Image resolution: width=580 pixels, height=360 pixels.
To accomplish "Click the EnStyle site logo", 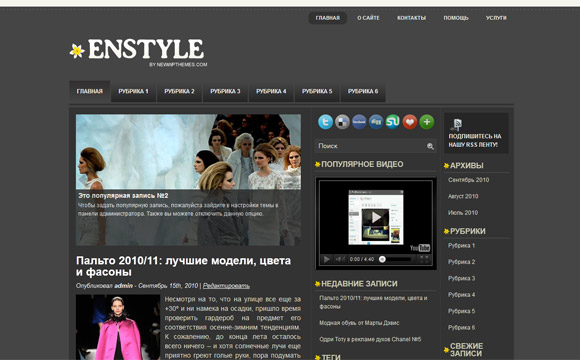I will pos(138,53).
